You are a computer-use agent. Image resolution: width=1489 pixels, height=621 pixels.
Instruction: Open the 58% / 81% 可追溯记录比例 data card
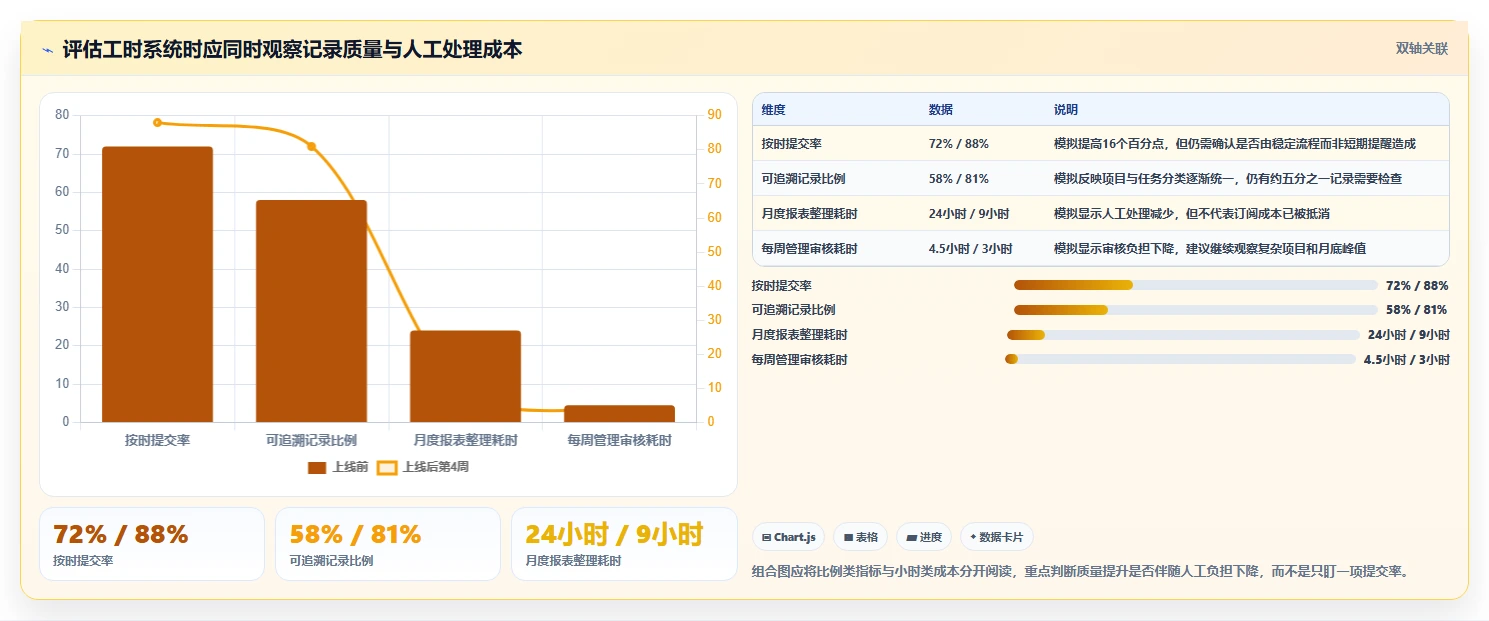click(388, 544)
